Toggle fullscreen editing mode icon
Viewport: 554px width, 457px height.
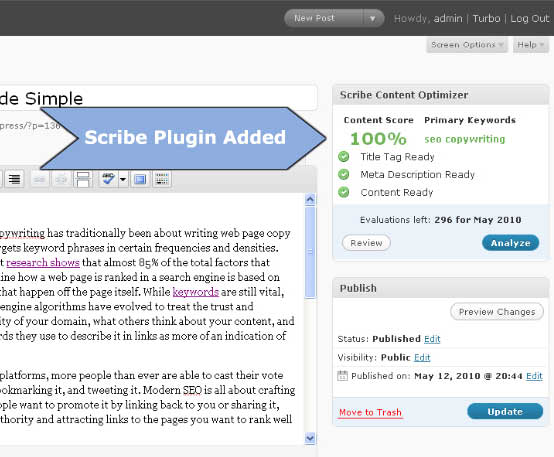[140, 179]
